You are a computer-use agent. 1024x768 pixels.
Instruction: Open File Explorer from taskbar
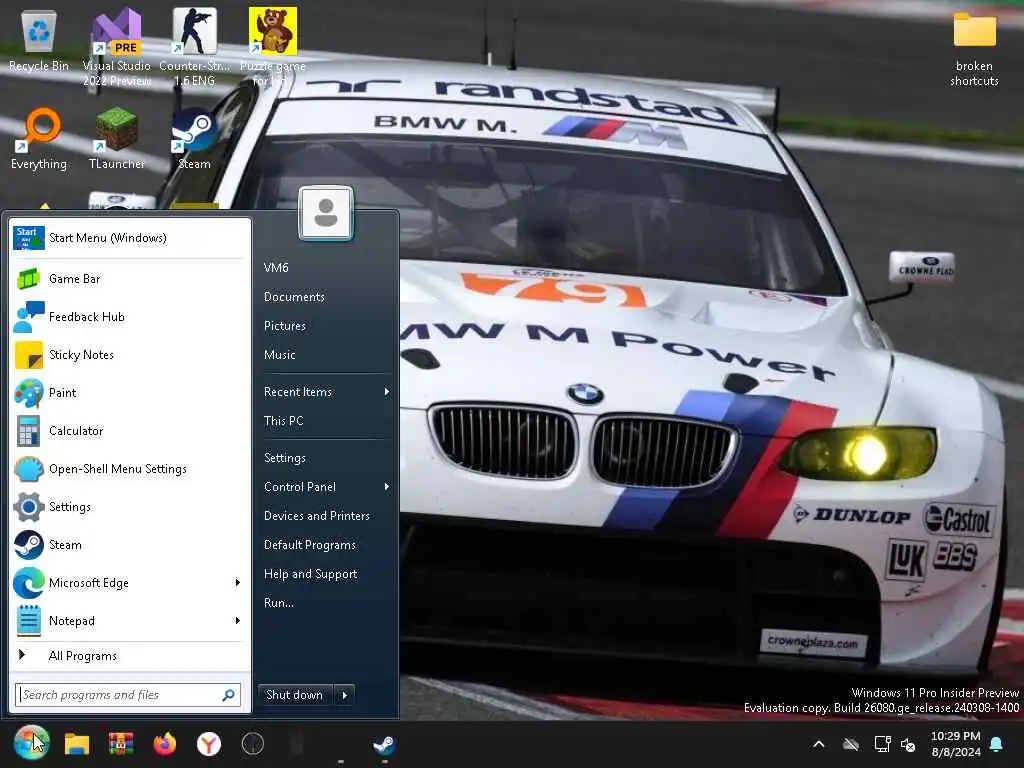[76, 744]
